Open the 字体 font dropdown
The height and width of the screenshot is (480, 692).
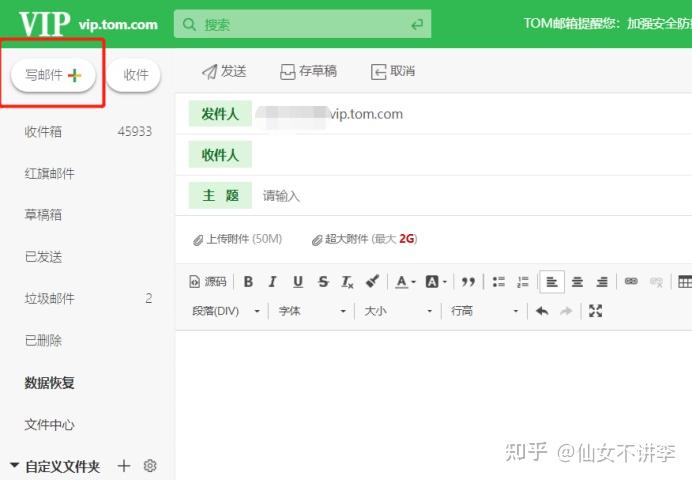pos(312,311)
